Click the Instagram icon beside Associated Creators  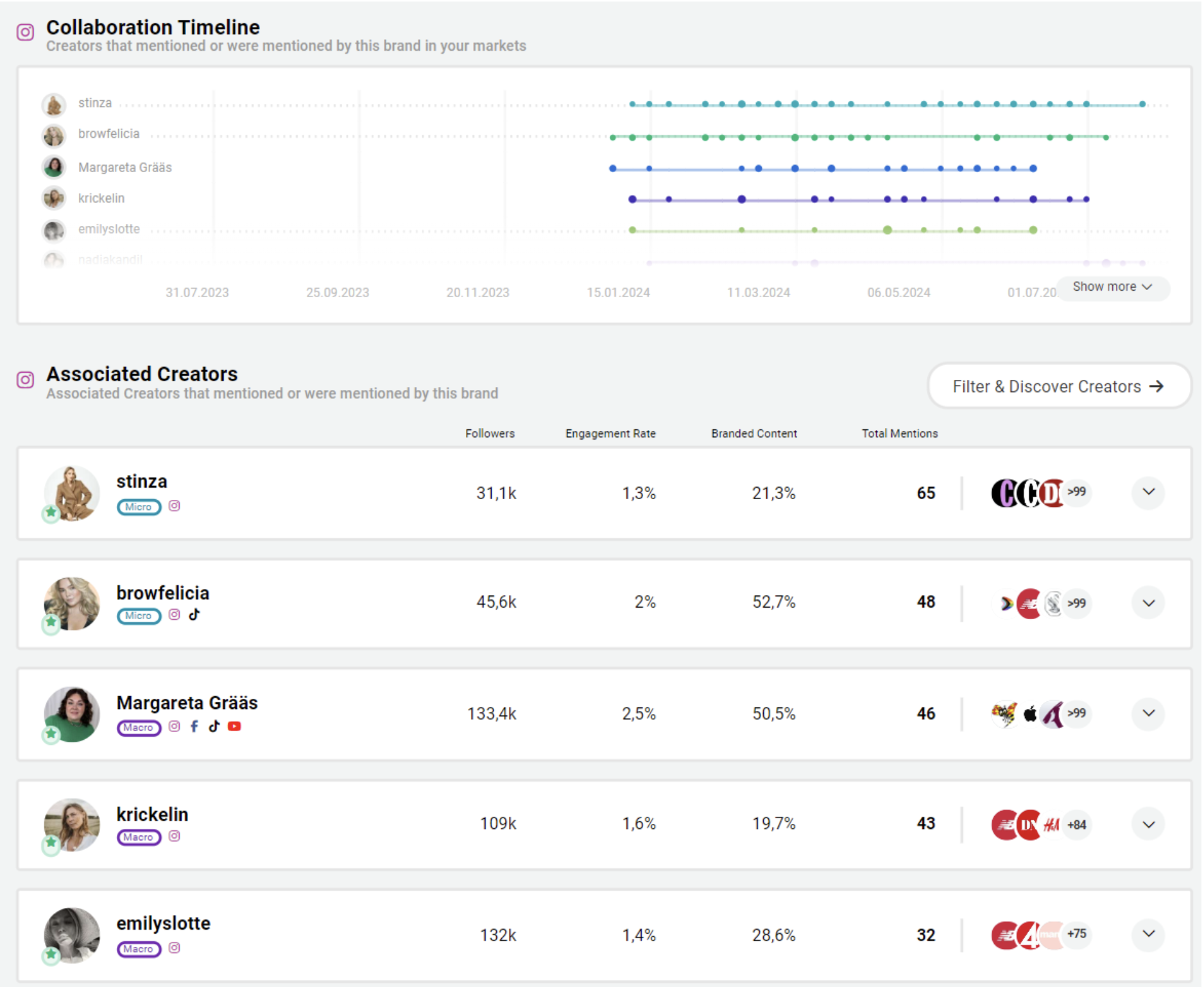click(25, 380)
